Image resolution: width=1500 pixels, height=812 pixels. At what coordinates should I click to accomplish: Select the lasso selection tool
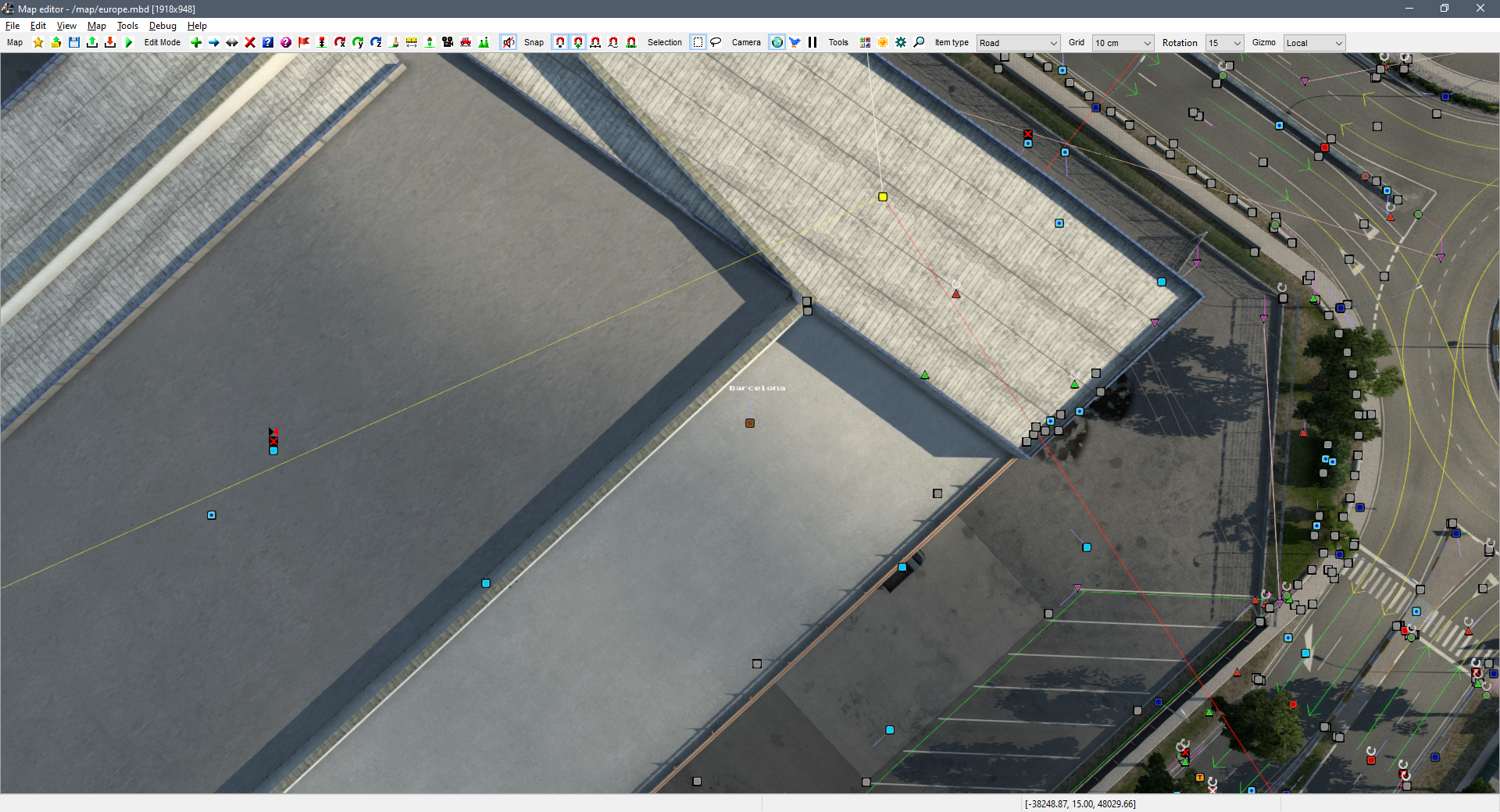pos(716,42)
